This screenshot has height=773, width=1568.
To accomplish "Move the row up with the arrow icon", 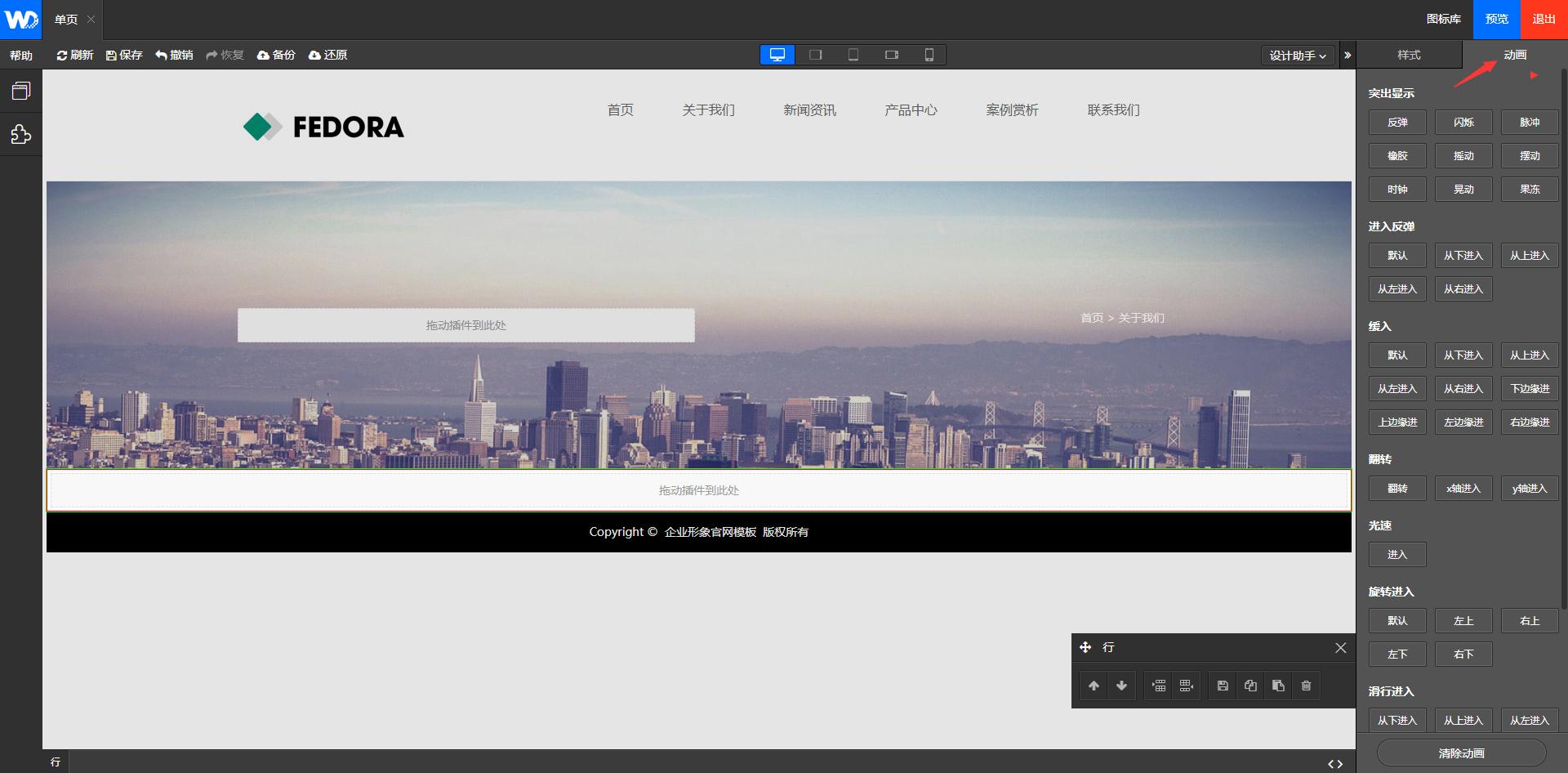I will (x=1094, y=686).
